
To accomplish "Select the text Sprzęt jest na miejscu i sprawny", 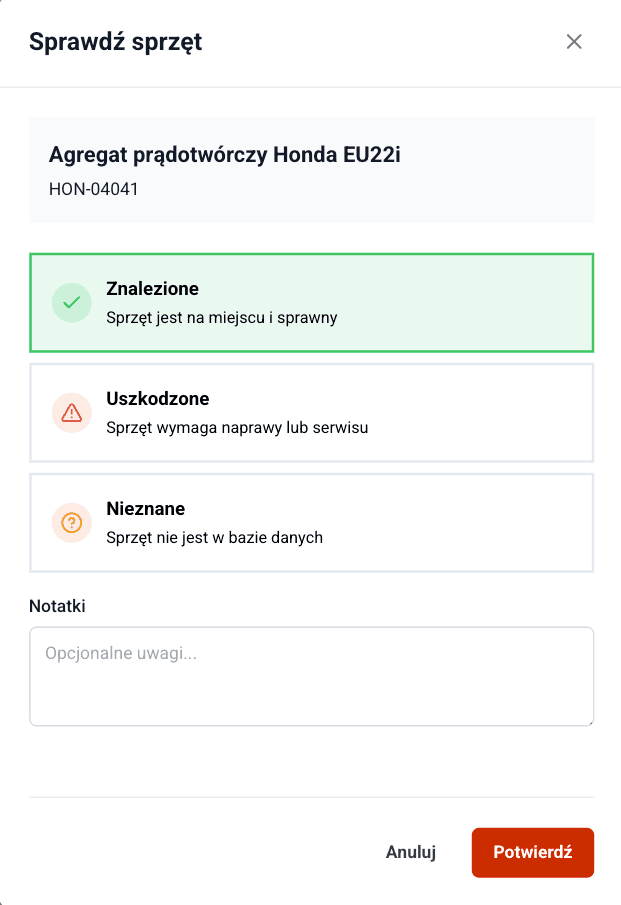I will pos(222,318).
